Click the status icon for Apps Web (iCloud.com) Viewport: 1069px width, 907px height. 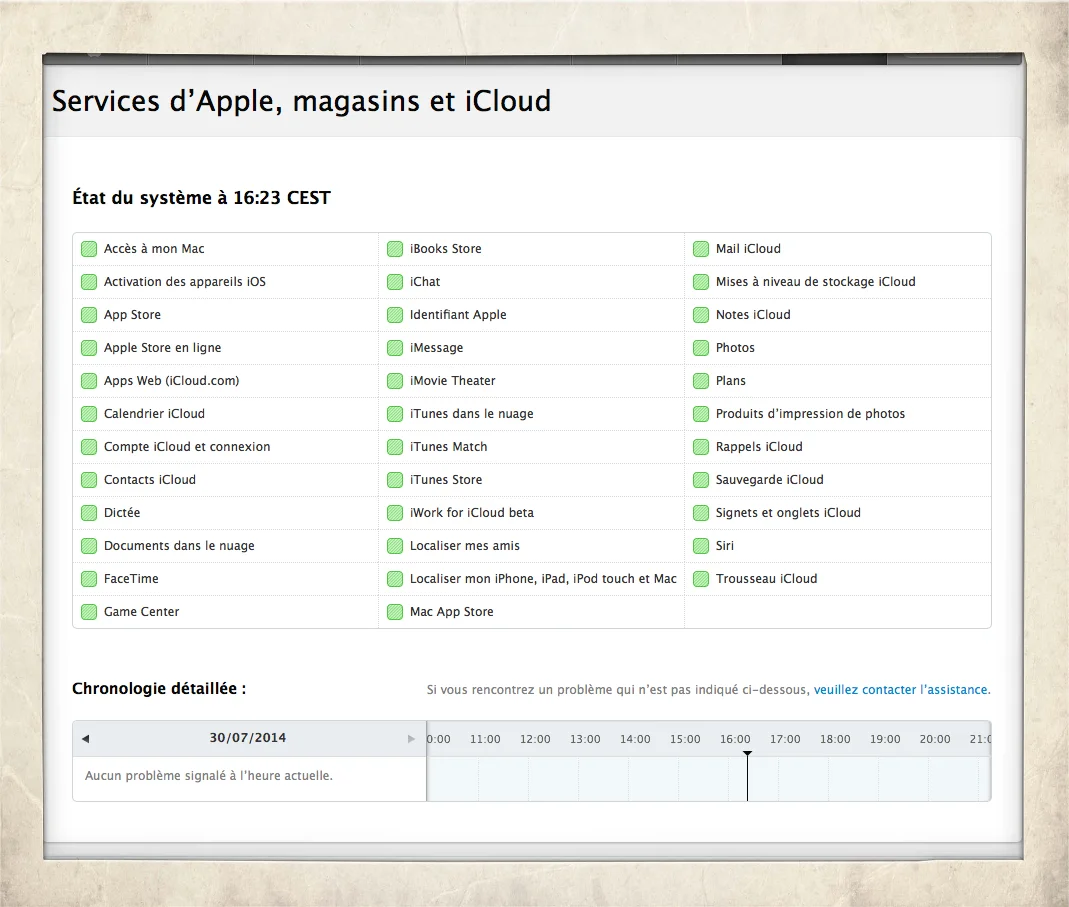pyautogui.click(x=89, y=381)
